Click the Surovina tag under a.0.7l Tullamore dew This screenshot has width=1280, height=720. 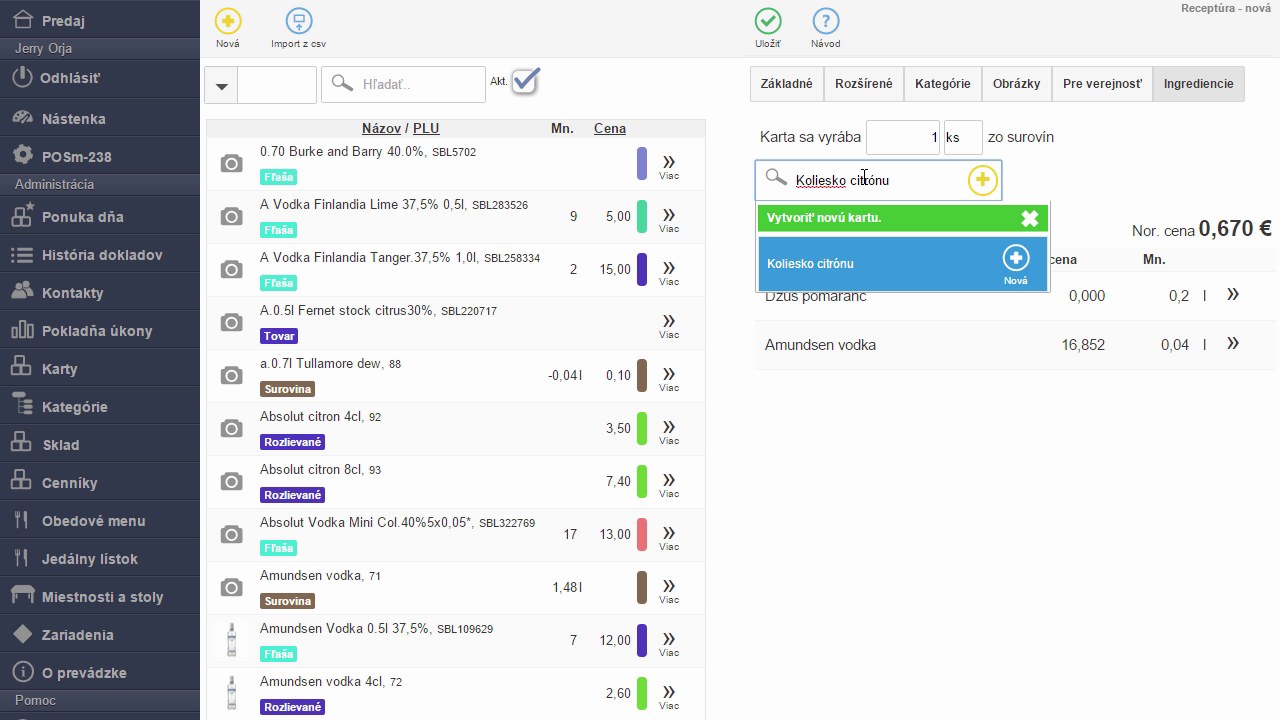point(287,389)
